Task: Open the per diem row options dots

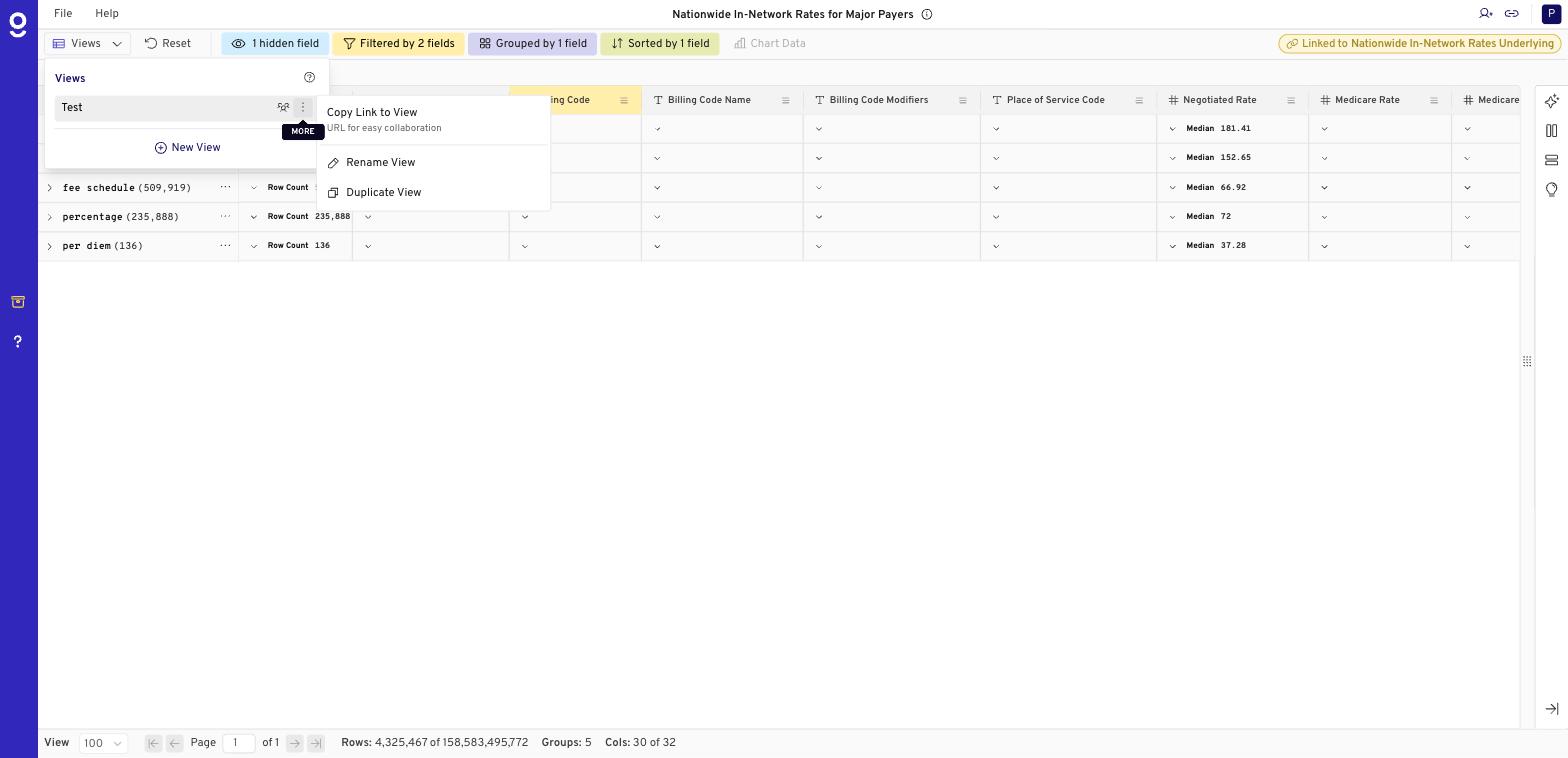Action: [x=225, y=246]
